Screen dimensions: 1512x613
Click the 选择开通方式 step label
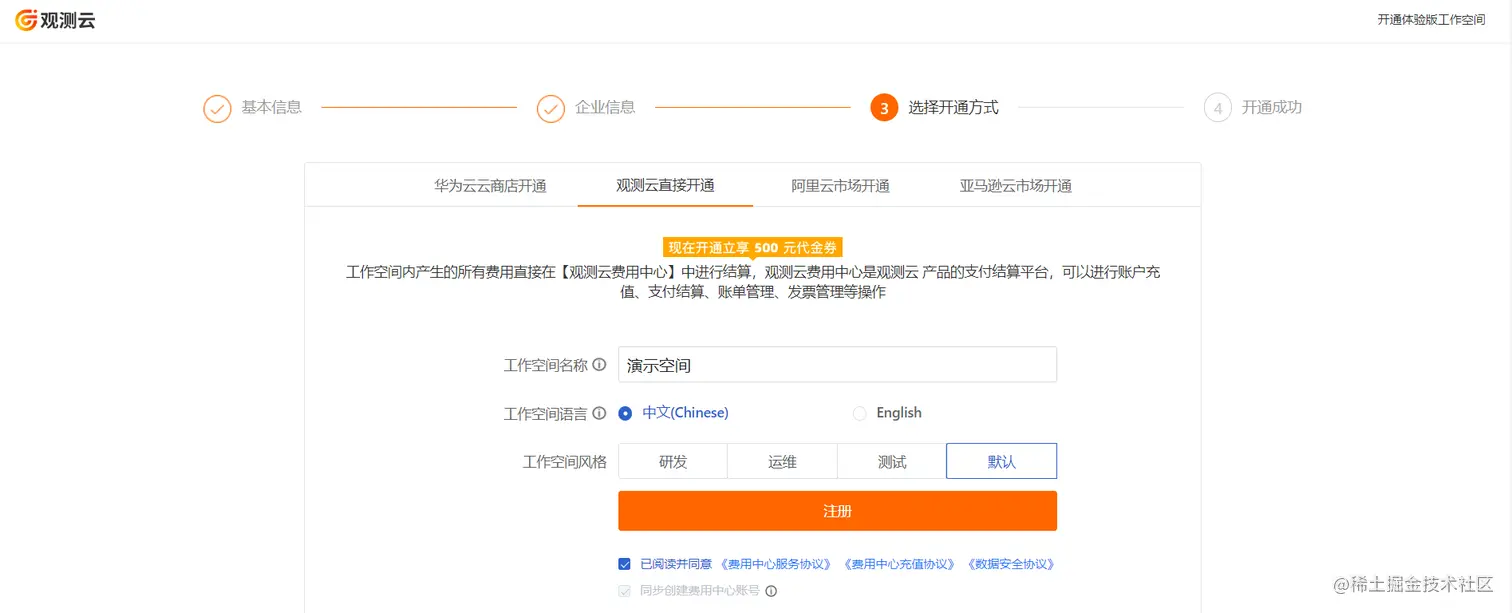(953, 108)
